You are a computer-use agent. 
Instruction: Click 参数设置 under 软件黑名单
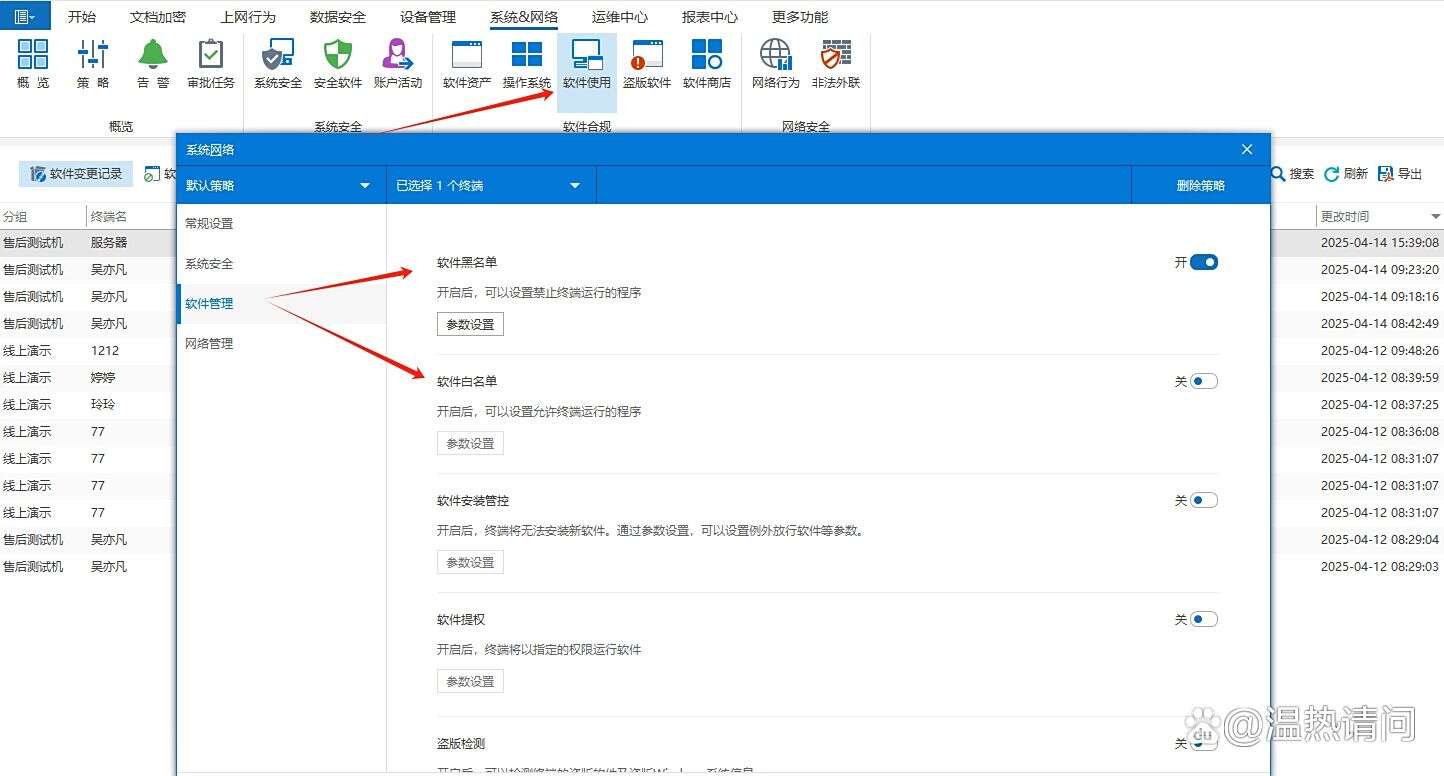click(x=469, y=323)
